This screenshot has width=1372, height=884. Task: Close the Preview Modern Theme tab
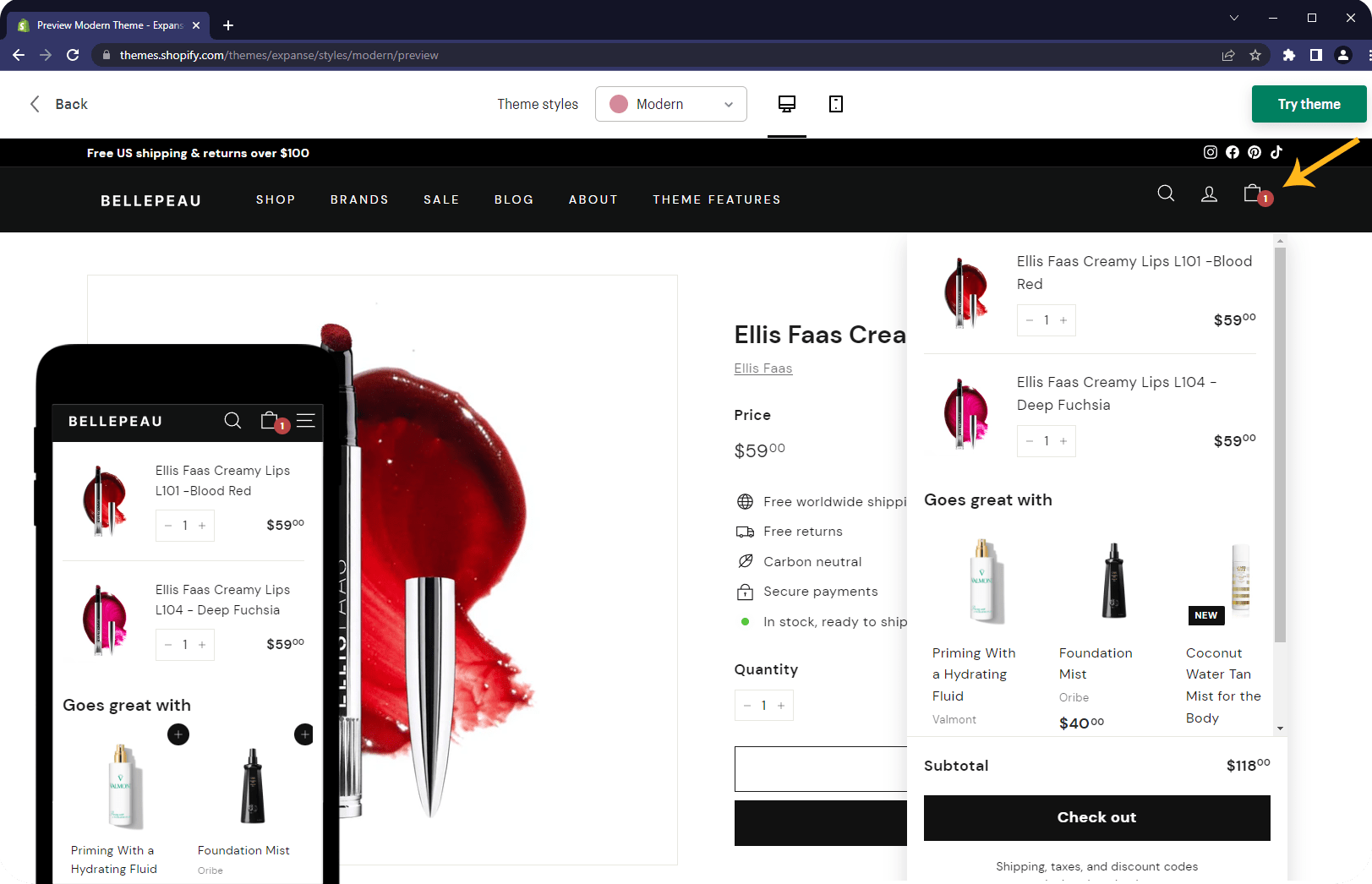(196, 25)
